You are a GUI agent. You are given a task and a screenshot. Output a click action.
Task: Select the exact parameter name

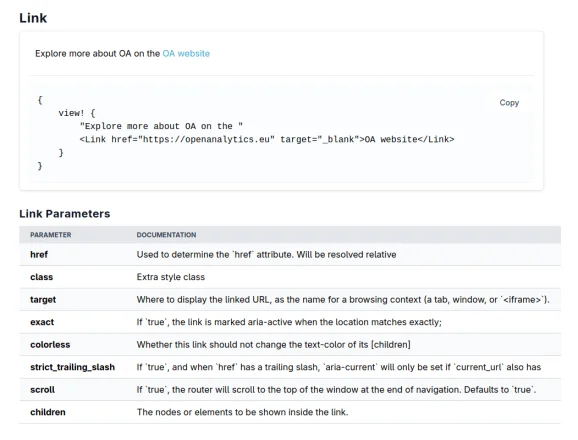[42, 322]
